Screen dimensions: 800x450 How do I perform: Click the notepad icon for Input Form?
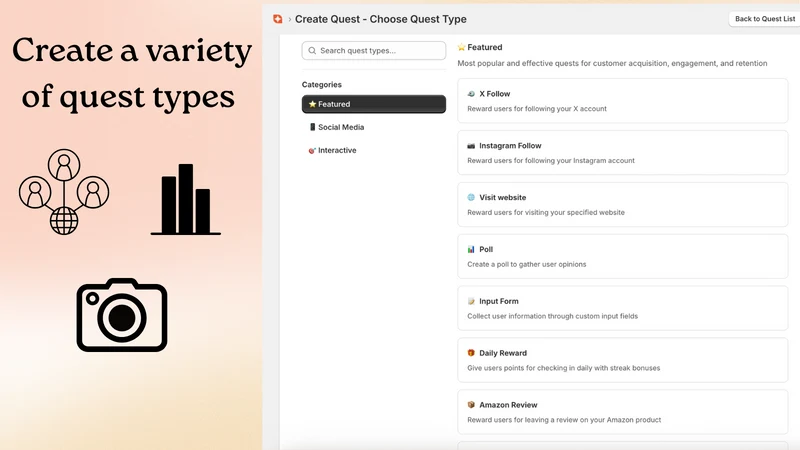coord(471,302)
